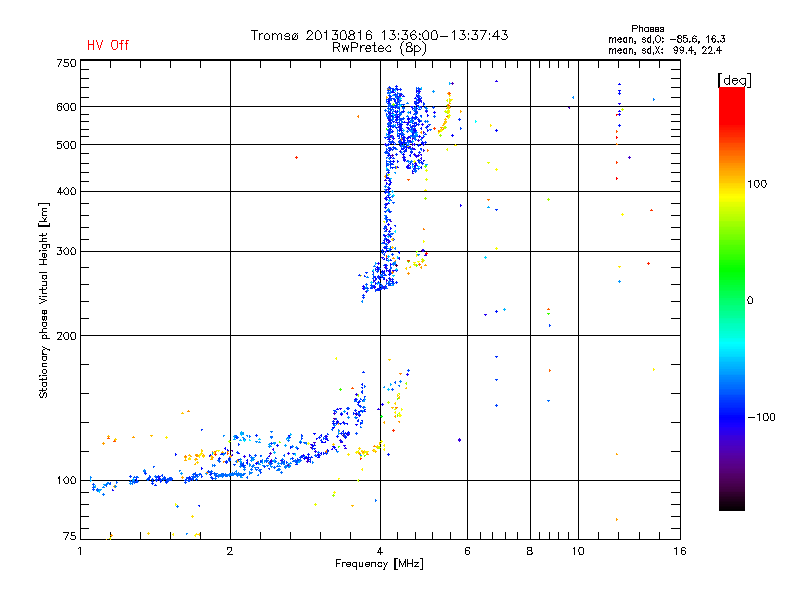This screenshot has height=600, width=800.
Task: Select the "mean, sd,X: 99.4, 22.4" line
Action: coord(665,50)
